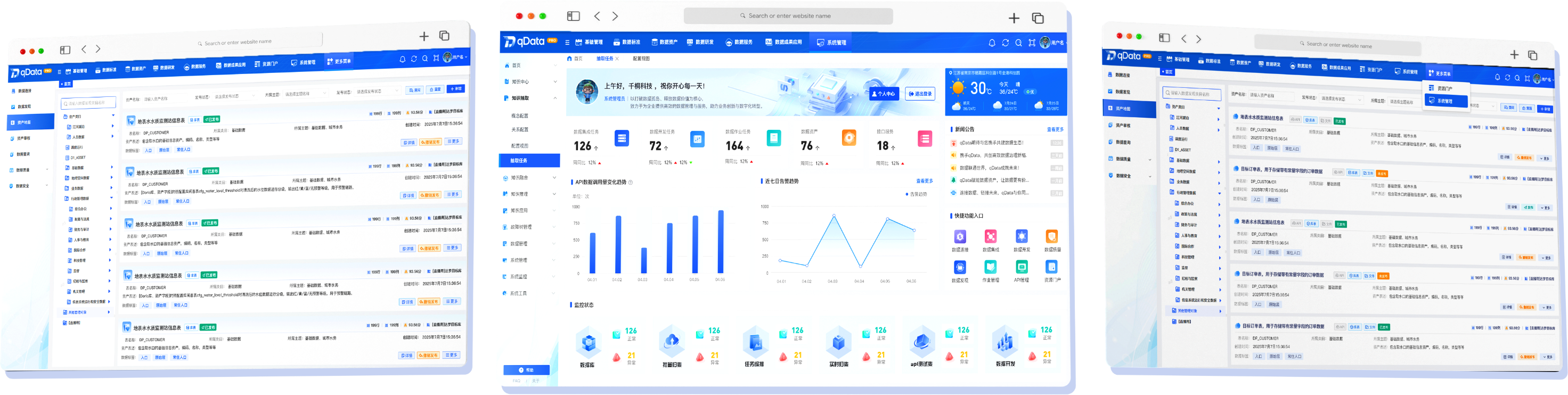This screenshot has height=395, width=1568.
Task: Go back in center browser window
Action: click(597, 16)
